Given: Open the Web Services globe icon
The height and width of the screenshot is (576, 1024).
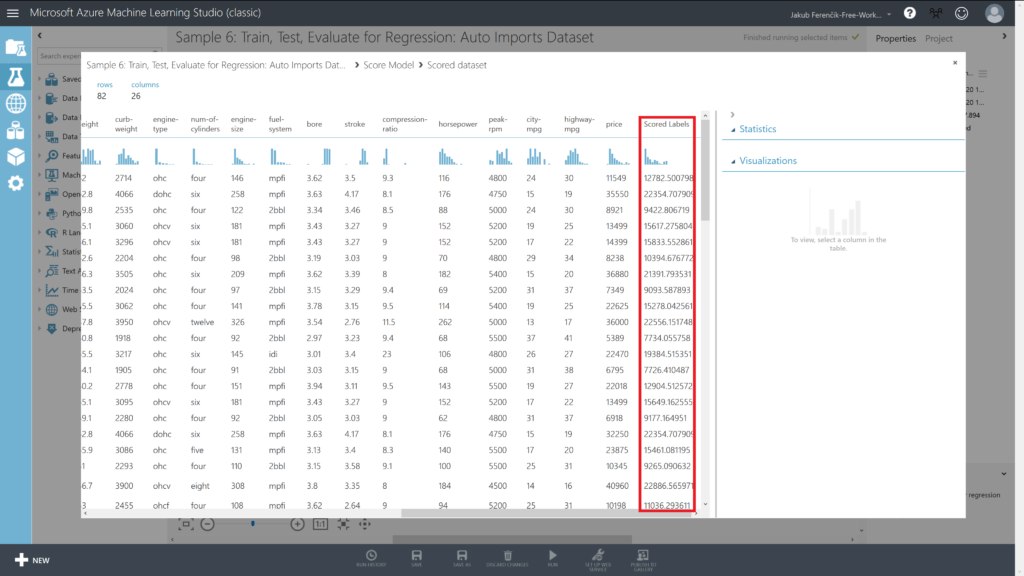Looking at the screenshot, I should click(x=15, y=103).
